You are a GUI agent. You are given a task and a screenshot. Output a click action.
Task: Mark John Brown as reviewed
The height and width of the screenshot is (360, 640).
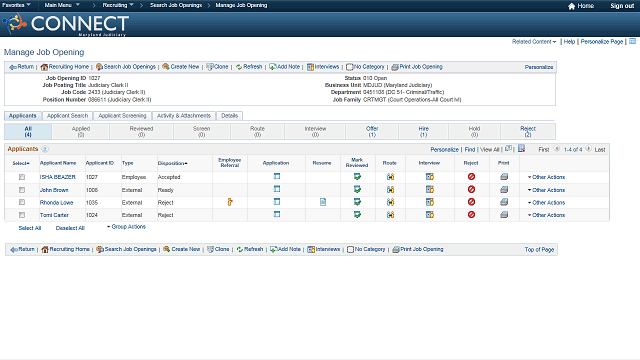pyautogui.click(x=357, y=189)
